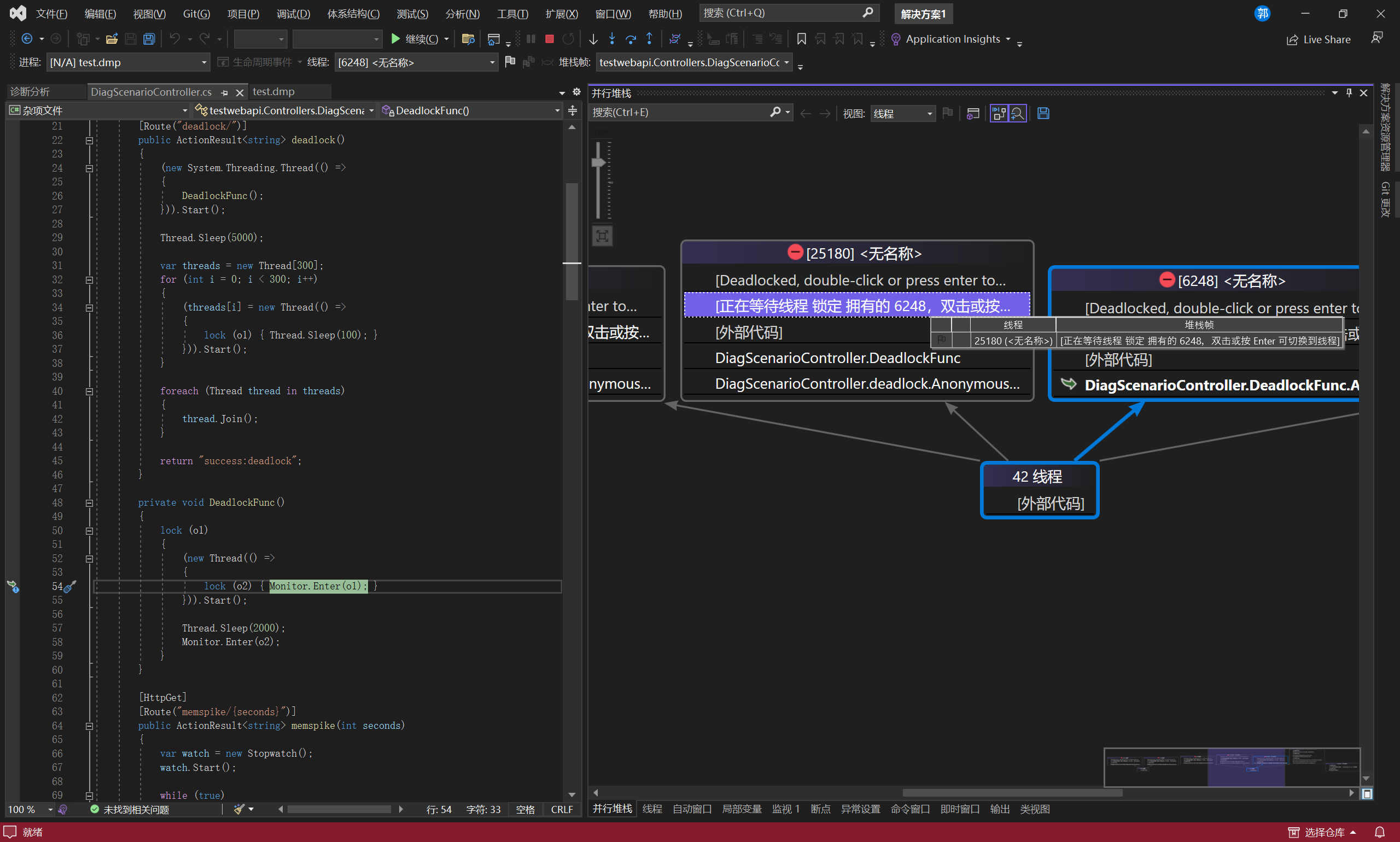The height and width of the screenshot is (842, 1400).
Task: Click 选择仓库 in the status bar
Action: click(1323, 832)
